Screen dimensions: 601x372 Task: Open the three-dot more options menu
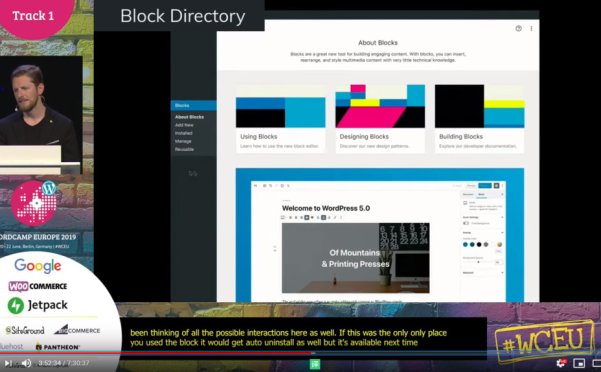tap(531, 28)
